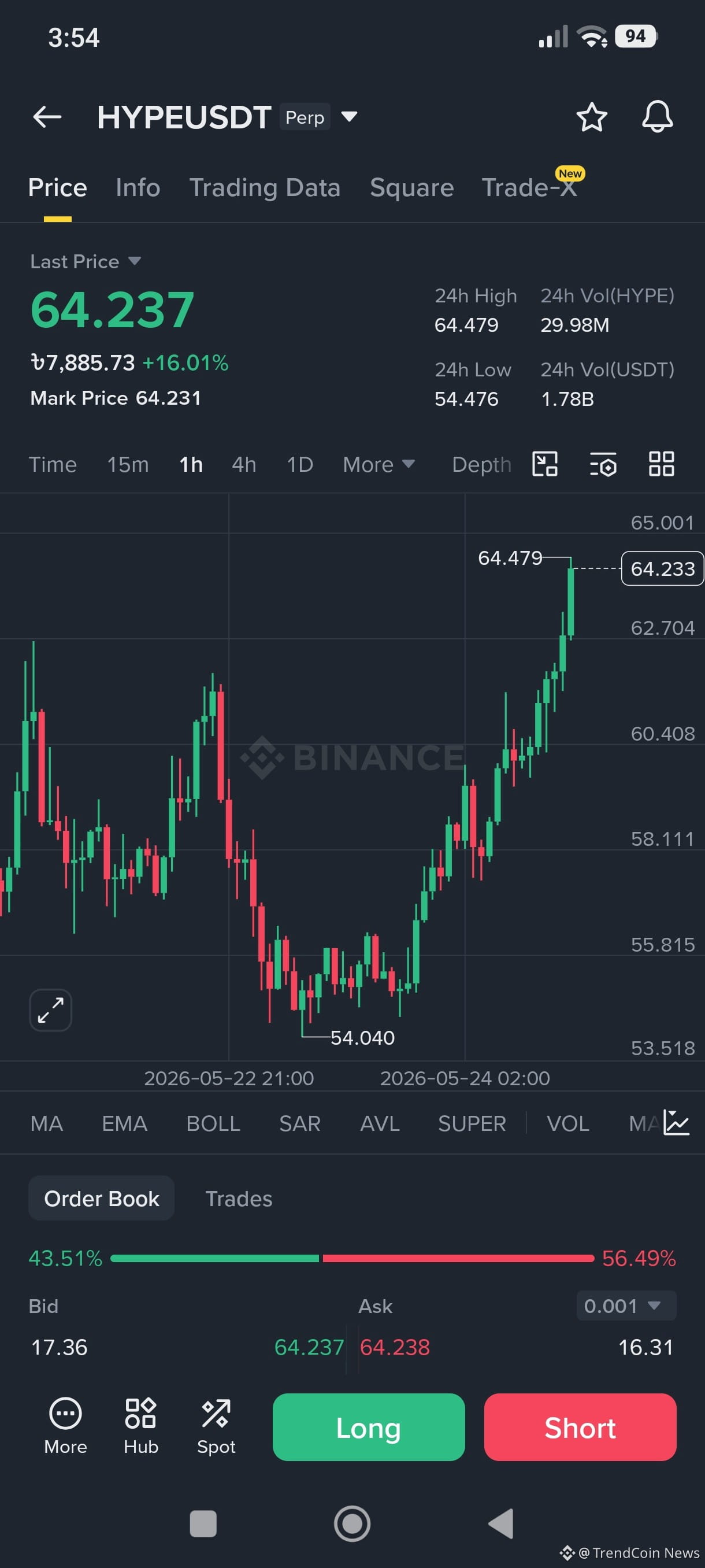Tap the ask quantity 16.31

646,1347
